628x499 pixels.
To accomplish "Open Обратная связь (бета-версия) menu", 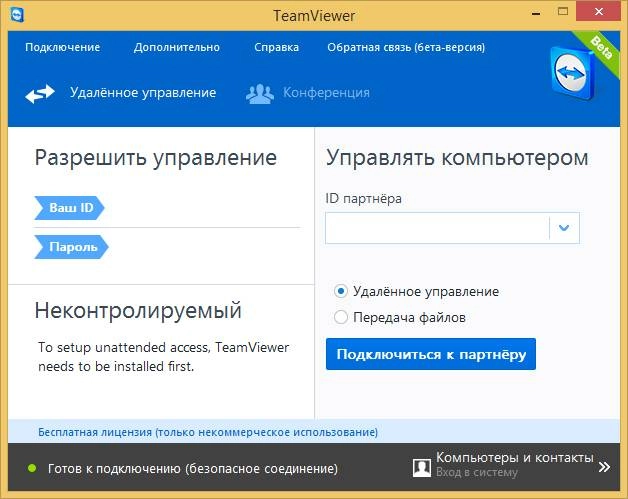I will coord(406,47).
